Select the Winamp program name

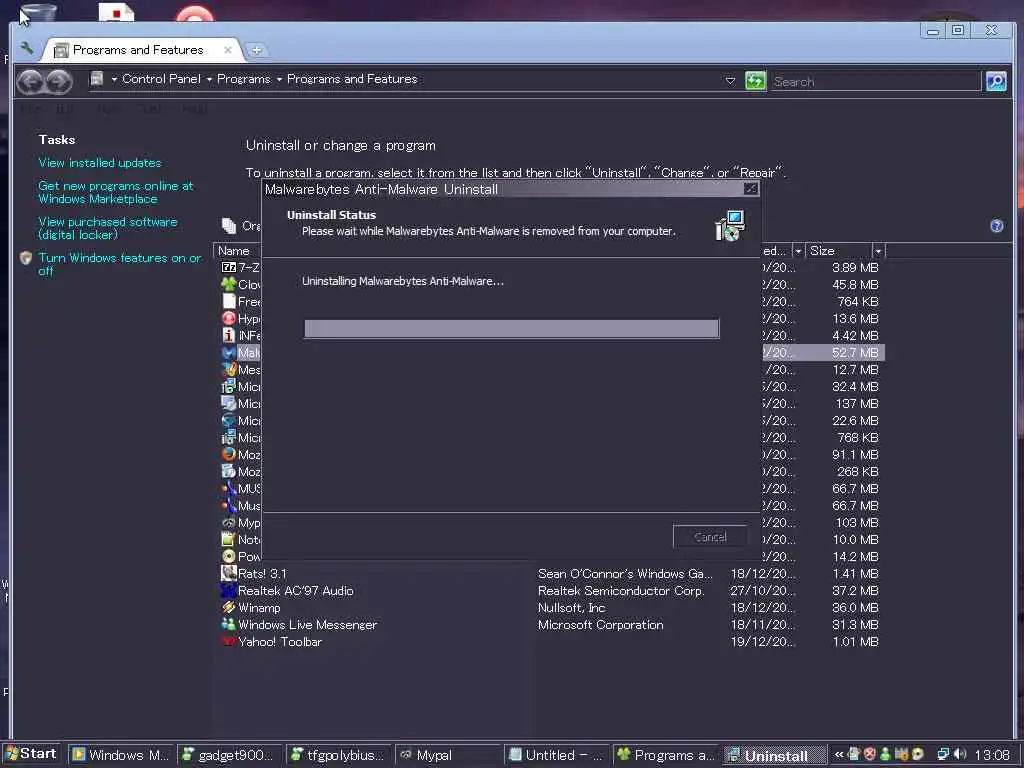click(259, 607)
